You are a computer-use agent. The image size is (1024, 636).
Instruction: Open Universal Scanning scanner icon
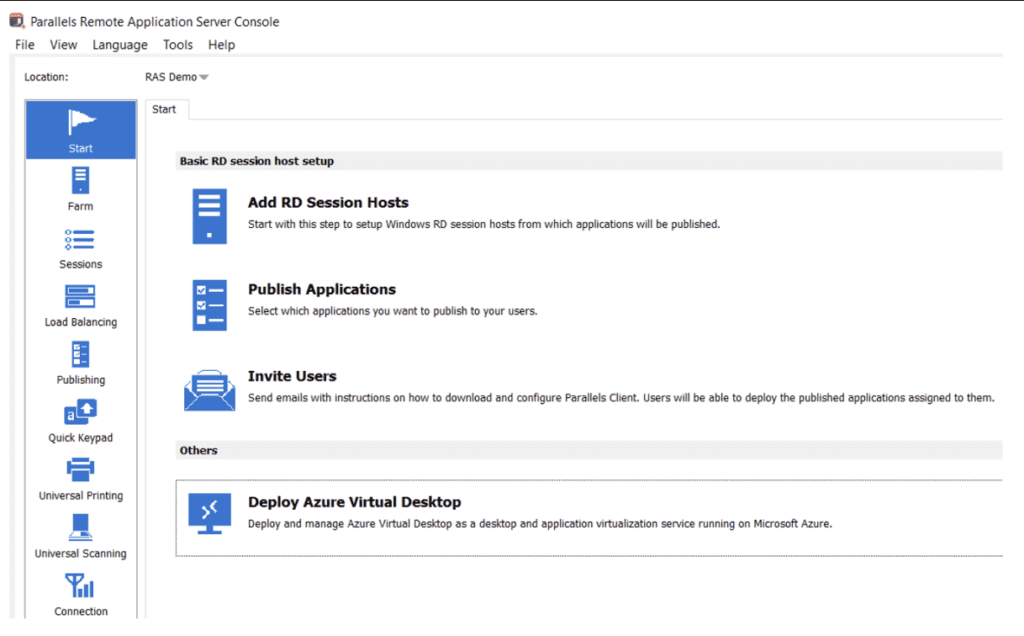80,527
